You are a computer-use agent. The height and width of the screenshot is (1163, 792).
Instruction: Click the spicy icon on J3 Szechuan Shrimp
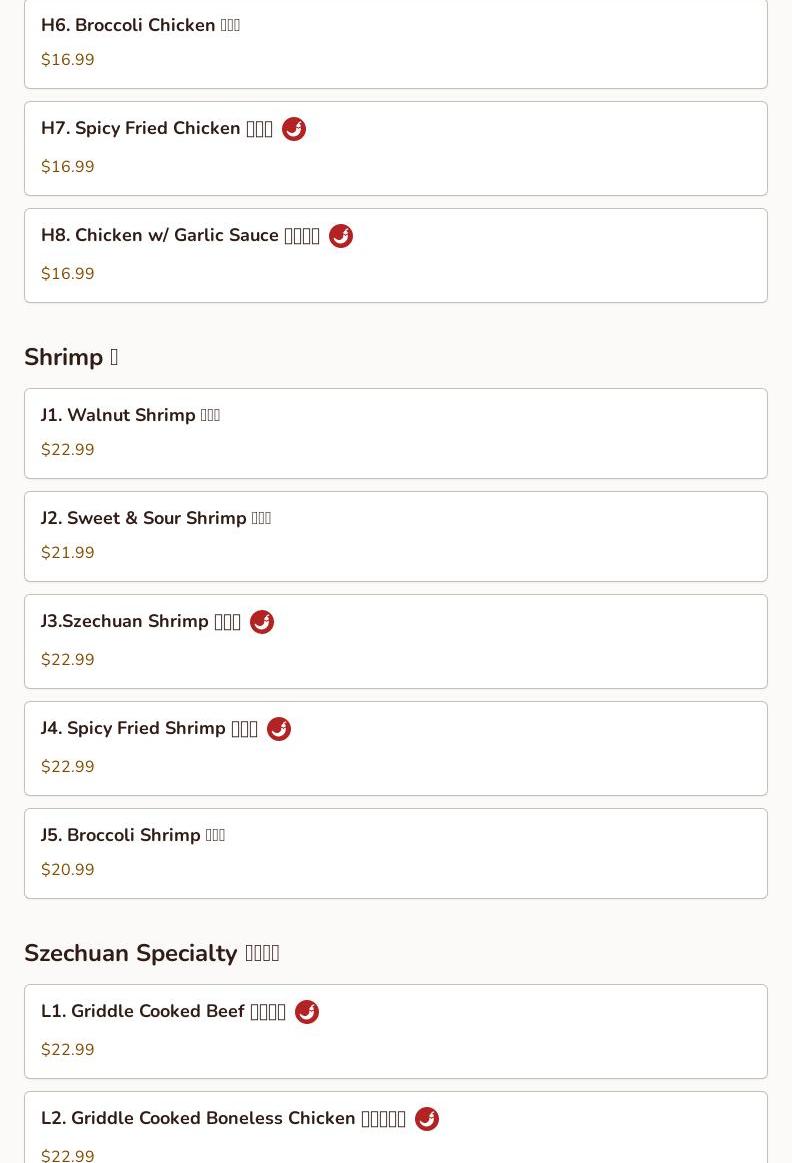[x=262, y=622]
